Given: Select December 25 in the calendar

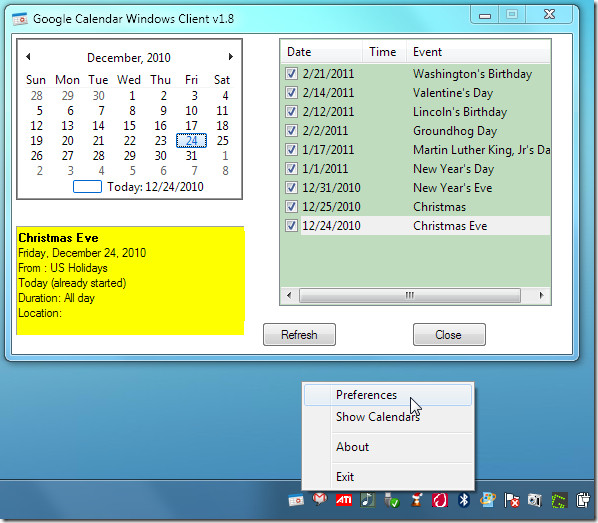Looking at the screenshot, I should click(223, 140).
